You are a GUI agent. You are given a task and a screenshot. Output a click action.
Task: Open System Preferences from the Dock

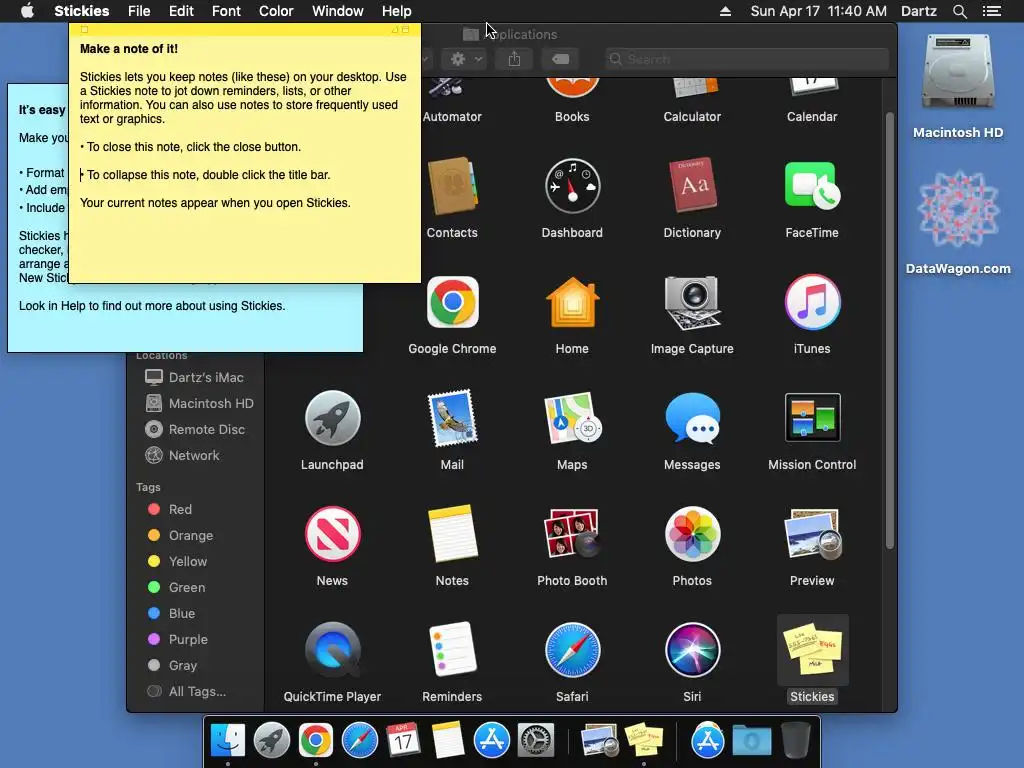pyautogui.click(x=536, y=741)
